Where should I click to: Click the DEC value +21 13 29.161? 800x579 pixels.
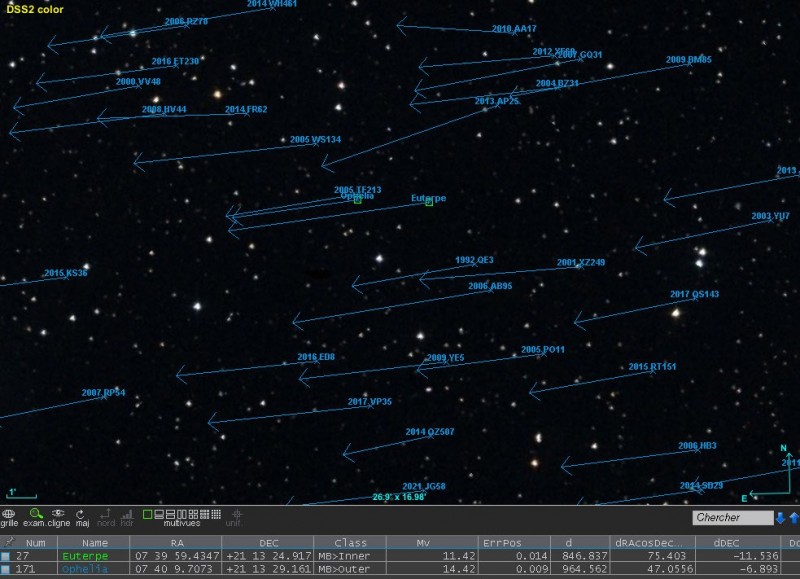(268, 569)
